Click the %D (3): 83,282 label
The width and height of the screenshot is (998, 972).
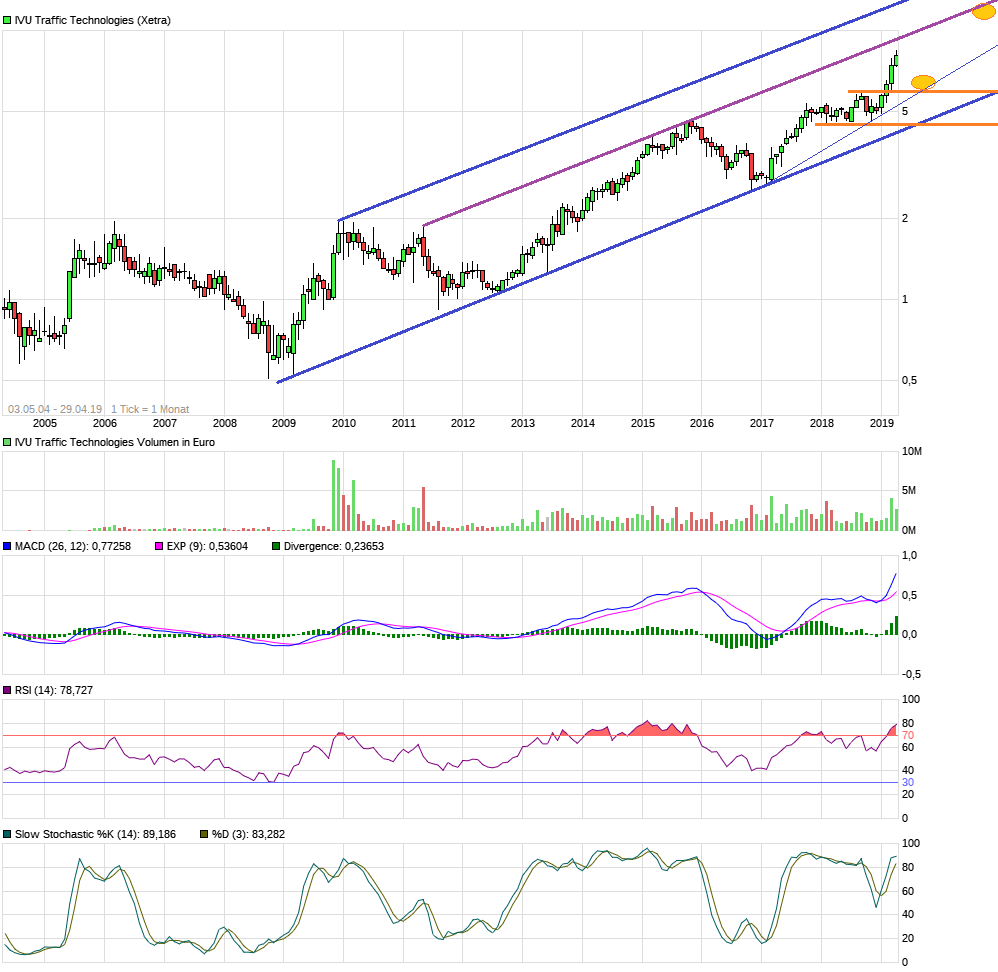click(x=248, y=834)
